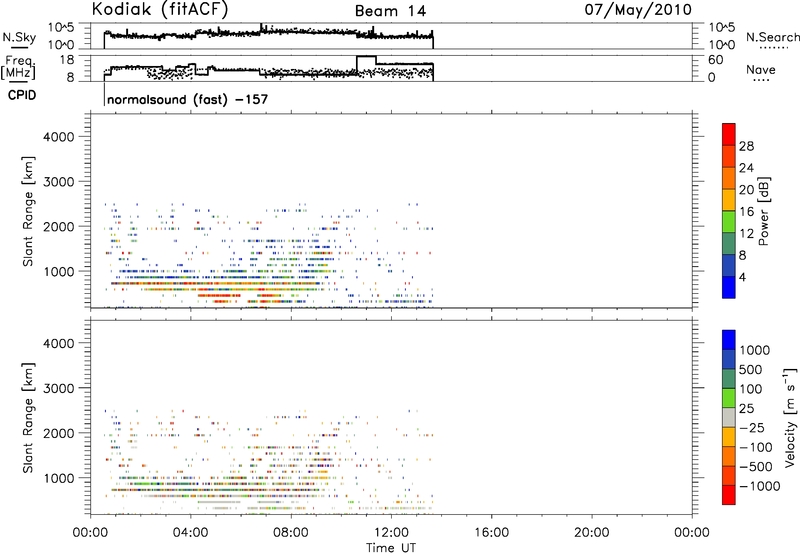800x554 pixels.
Task: Click the 'CPID' label
Action: (22, 95)
